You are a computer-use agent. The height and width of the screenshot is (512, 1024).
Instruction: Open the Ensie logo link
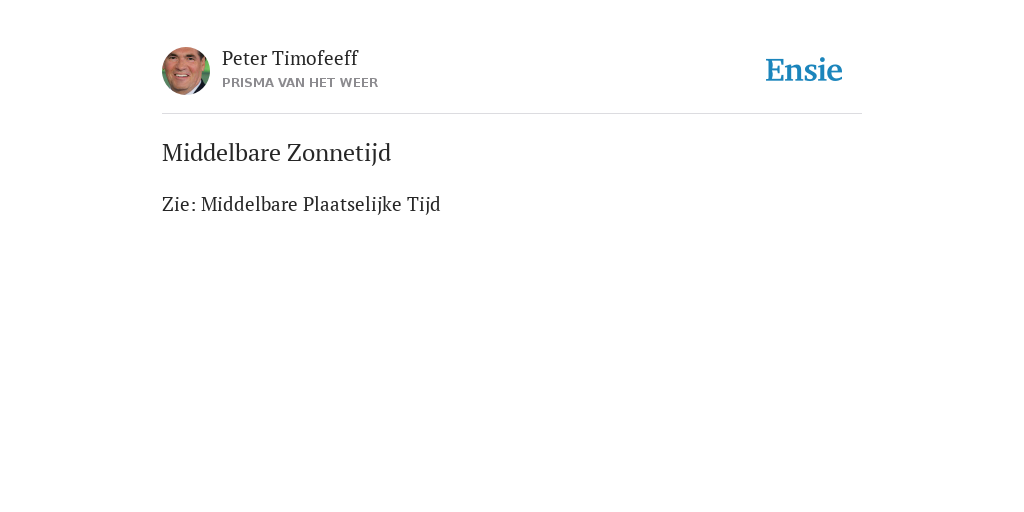pos(804,70)
